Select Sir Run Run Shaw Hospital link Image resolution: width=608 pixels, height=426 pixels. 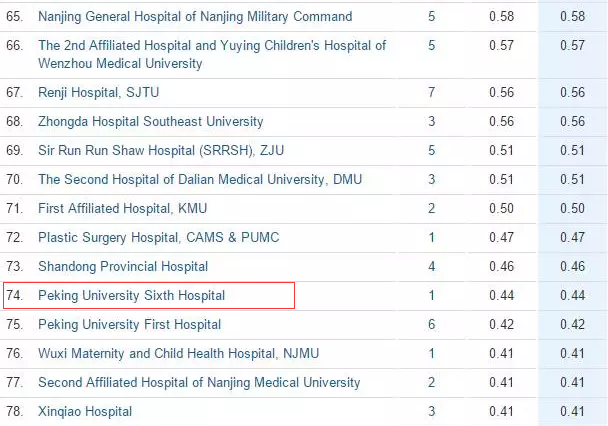161,150
